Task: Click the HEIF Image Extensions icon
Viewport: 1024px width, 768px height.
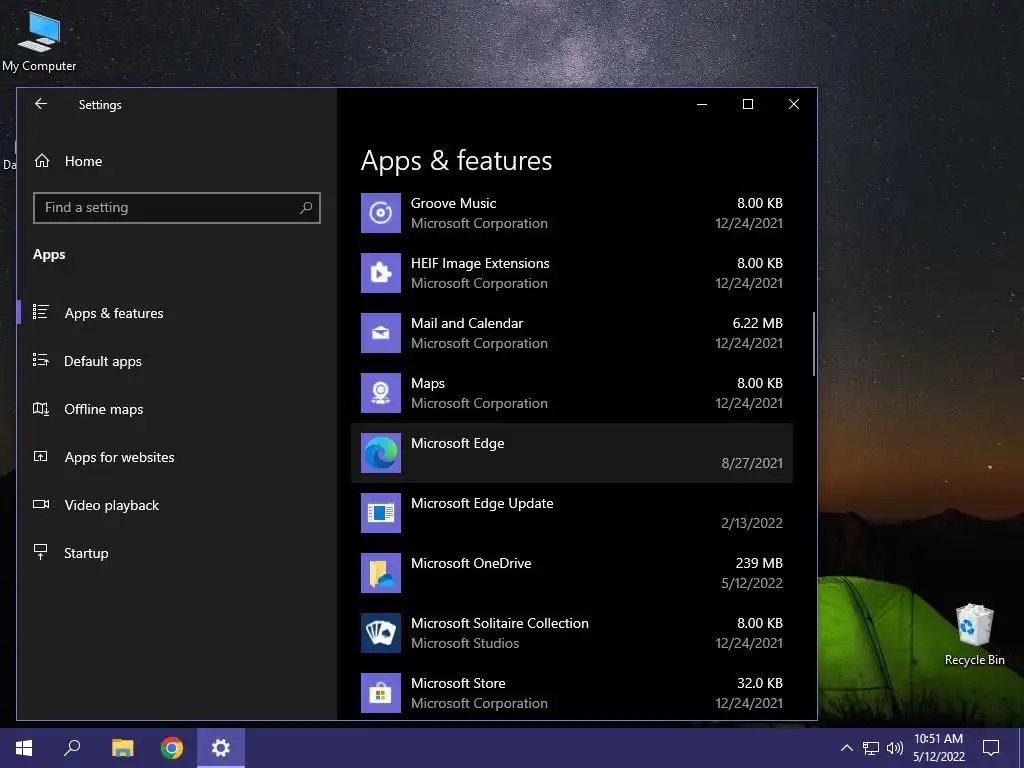Action: click(381, 273)
